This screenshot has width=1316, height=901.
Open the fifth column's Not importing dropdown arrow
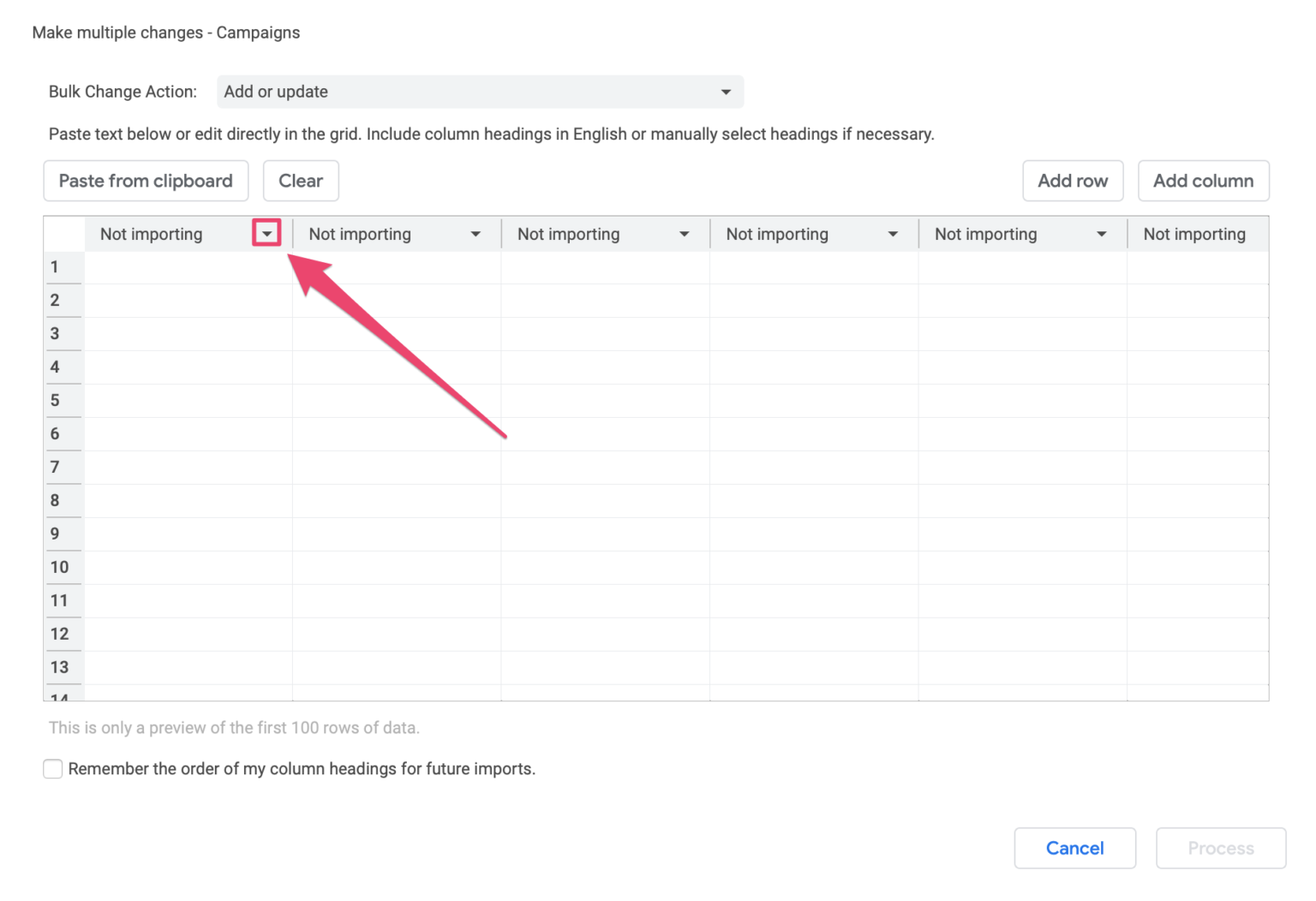pos(1102,233)
